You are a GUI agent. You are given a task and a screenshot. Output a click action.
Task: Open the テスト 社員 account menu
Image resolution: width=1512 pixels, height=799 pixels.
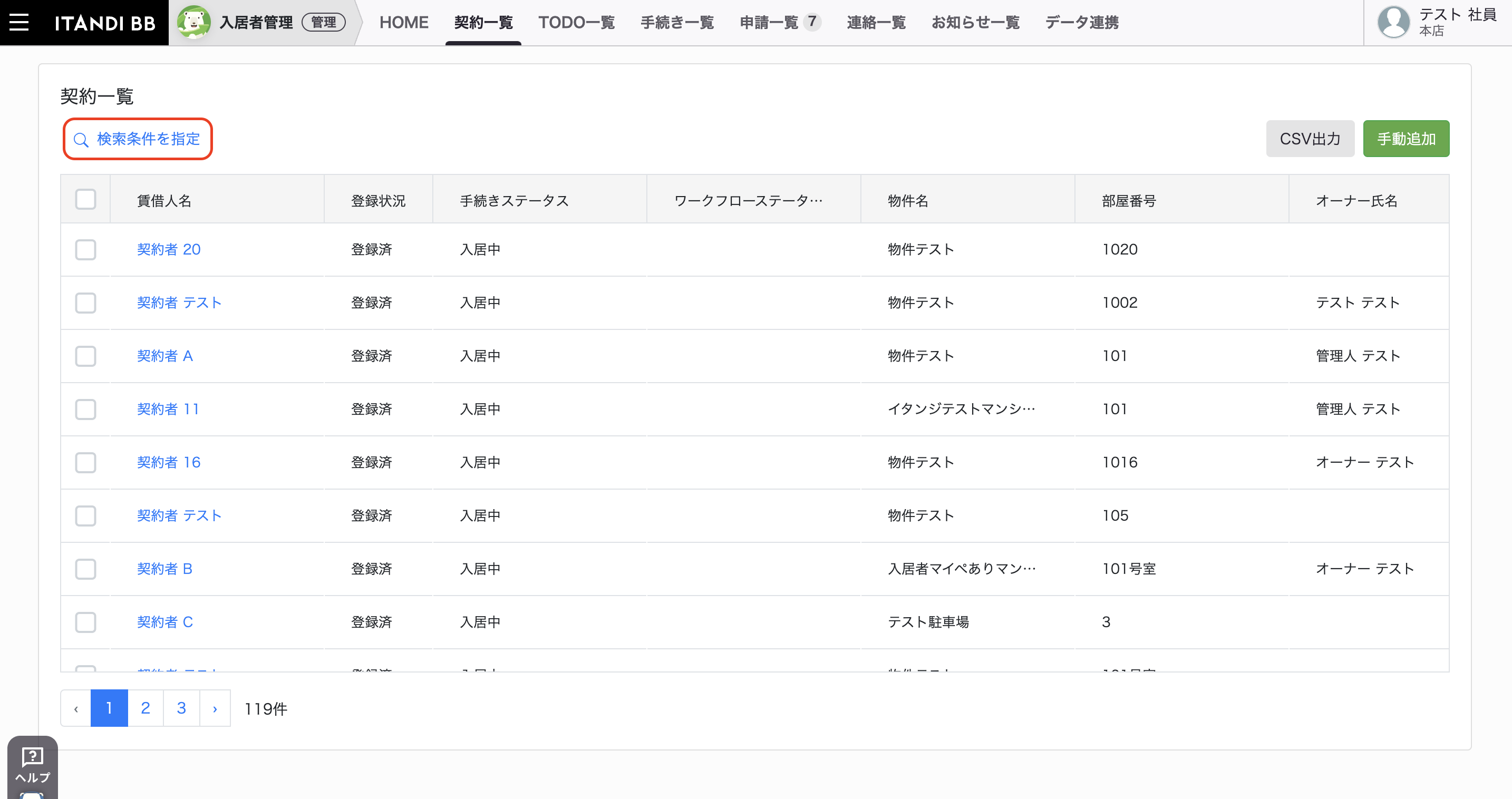[x=1438, y=22]
